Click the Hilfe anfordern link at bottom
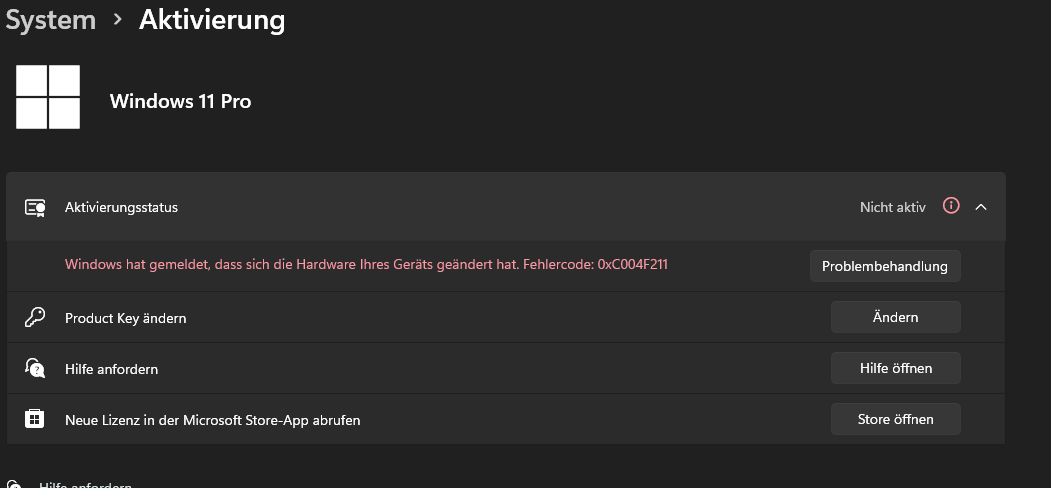 85,485
